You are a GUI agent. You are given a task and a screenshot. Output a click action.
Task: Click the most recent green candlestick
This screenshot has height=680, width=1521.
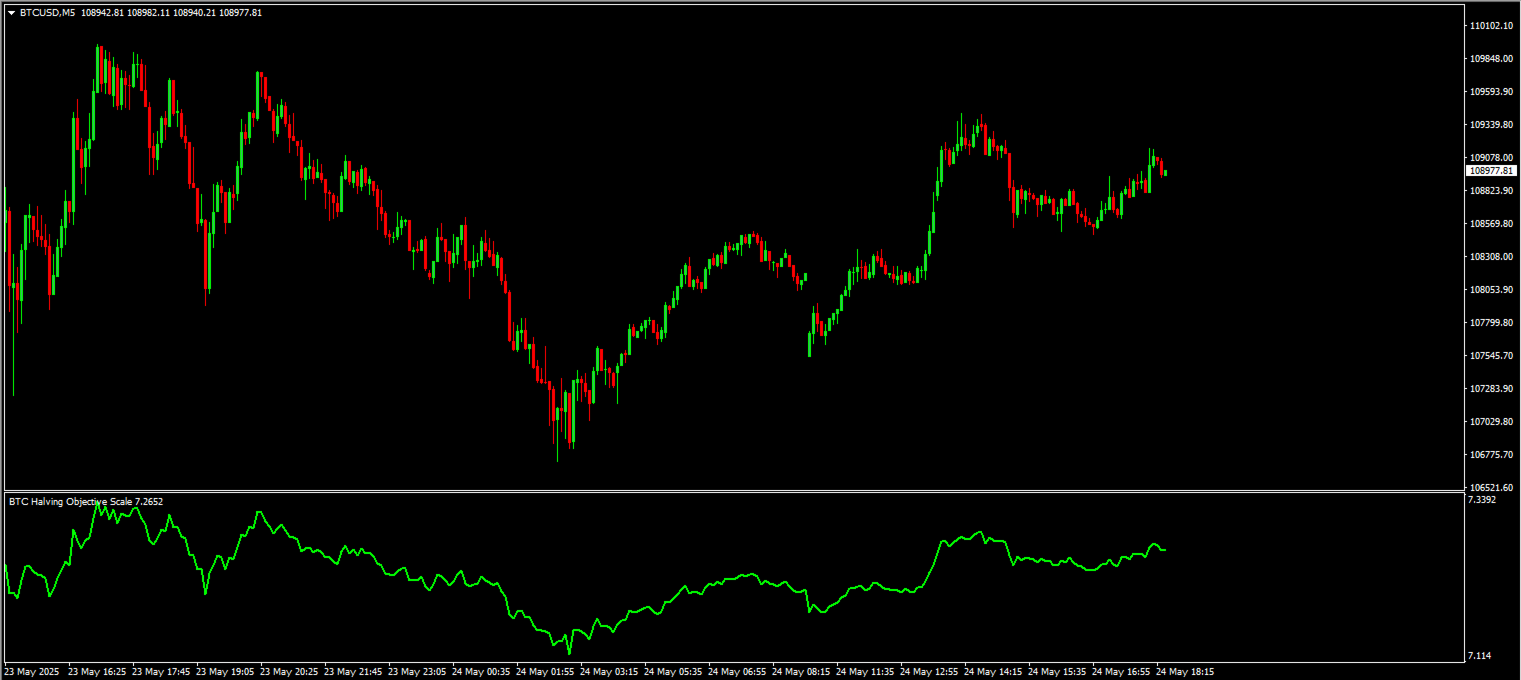1166,173
